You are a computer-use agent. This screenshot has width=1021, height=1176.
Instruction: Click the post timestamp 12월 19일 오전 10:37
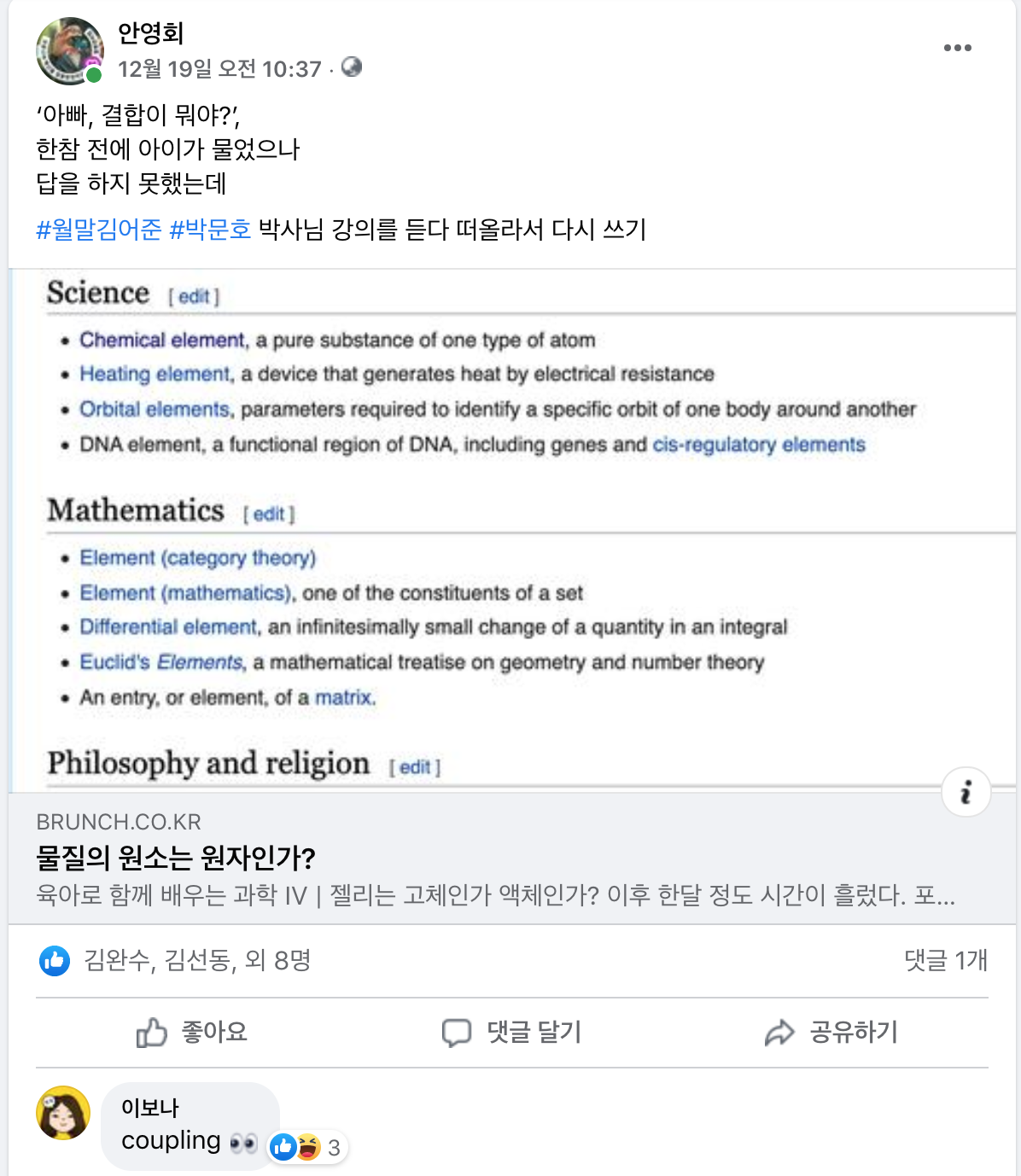coord(219,68)
